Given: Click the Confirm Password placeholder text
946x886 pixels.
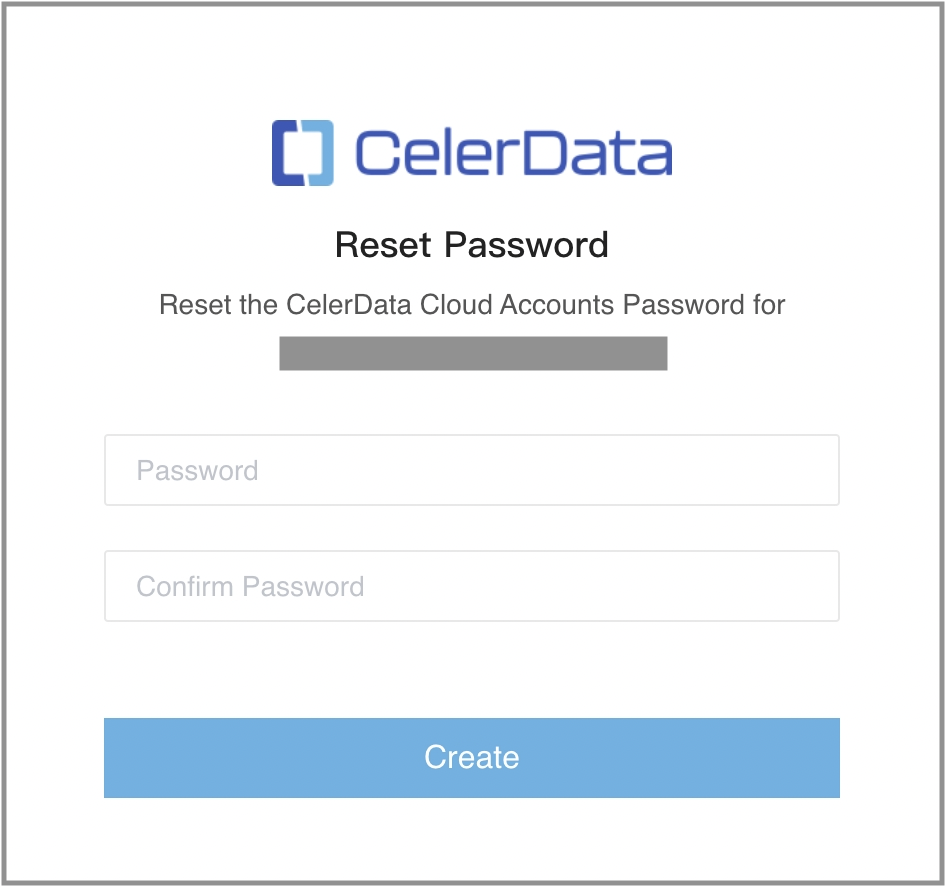Looking at the screenshot, I should 250,586.
